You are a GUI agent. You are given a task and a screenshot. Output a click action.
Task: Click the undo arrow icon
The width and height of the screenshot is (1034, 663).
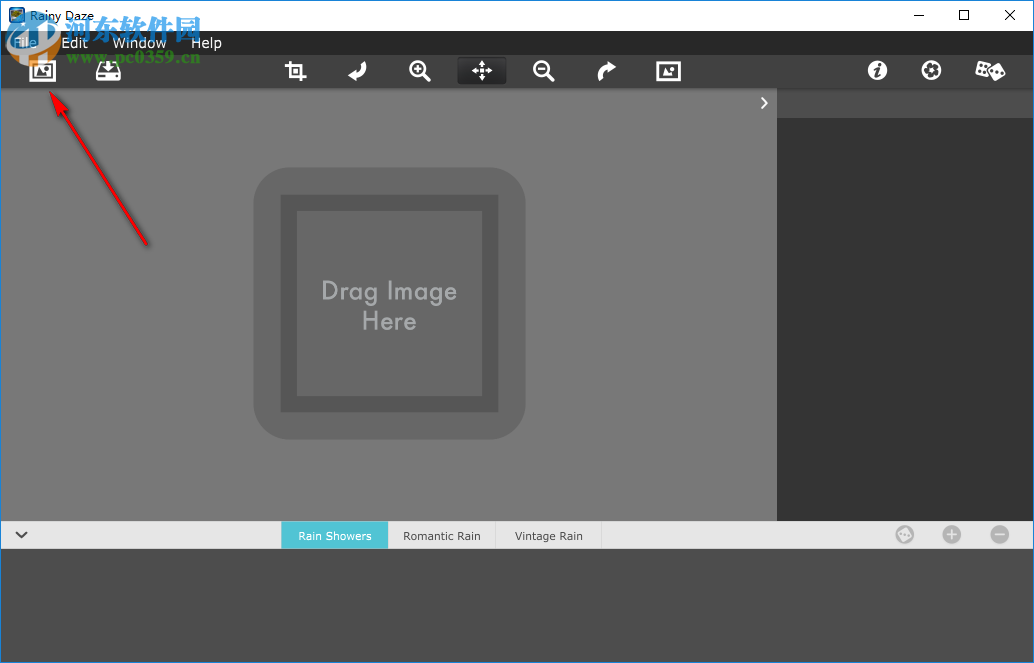point(357,71)
